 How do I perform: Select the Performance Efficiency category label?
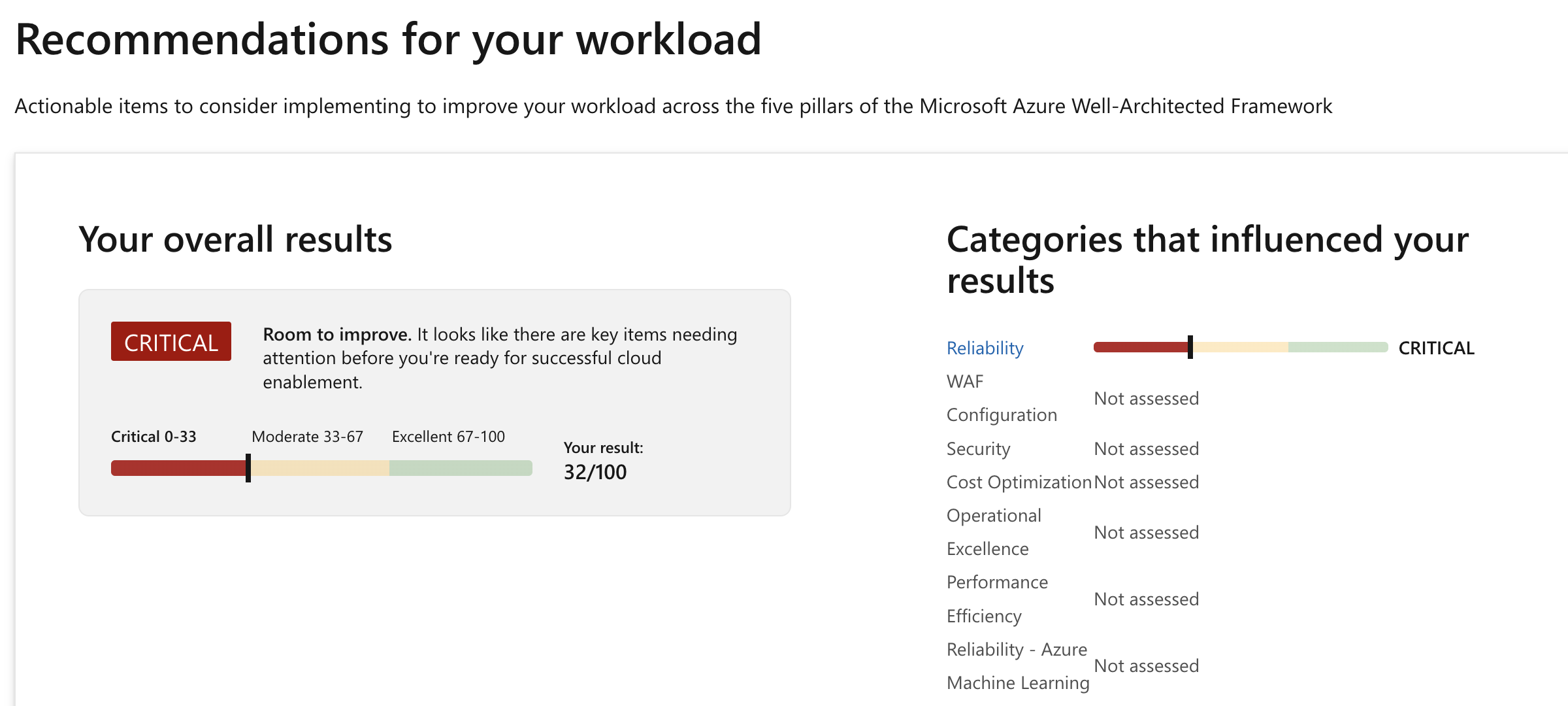(997, 599)
